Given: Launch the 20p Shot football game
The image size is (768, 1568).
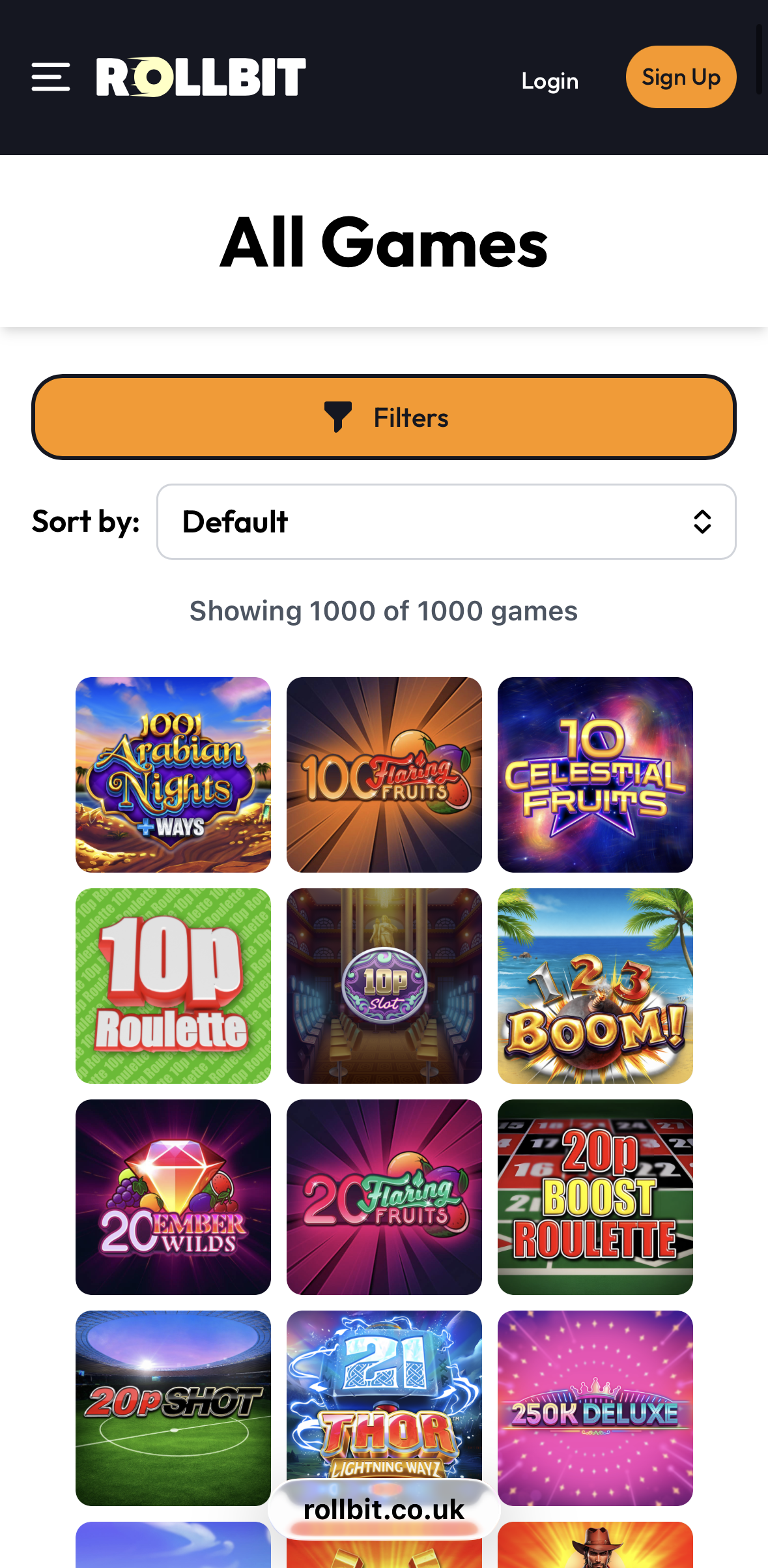Looking at the screenshot, I should 173,1408.
